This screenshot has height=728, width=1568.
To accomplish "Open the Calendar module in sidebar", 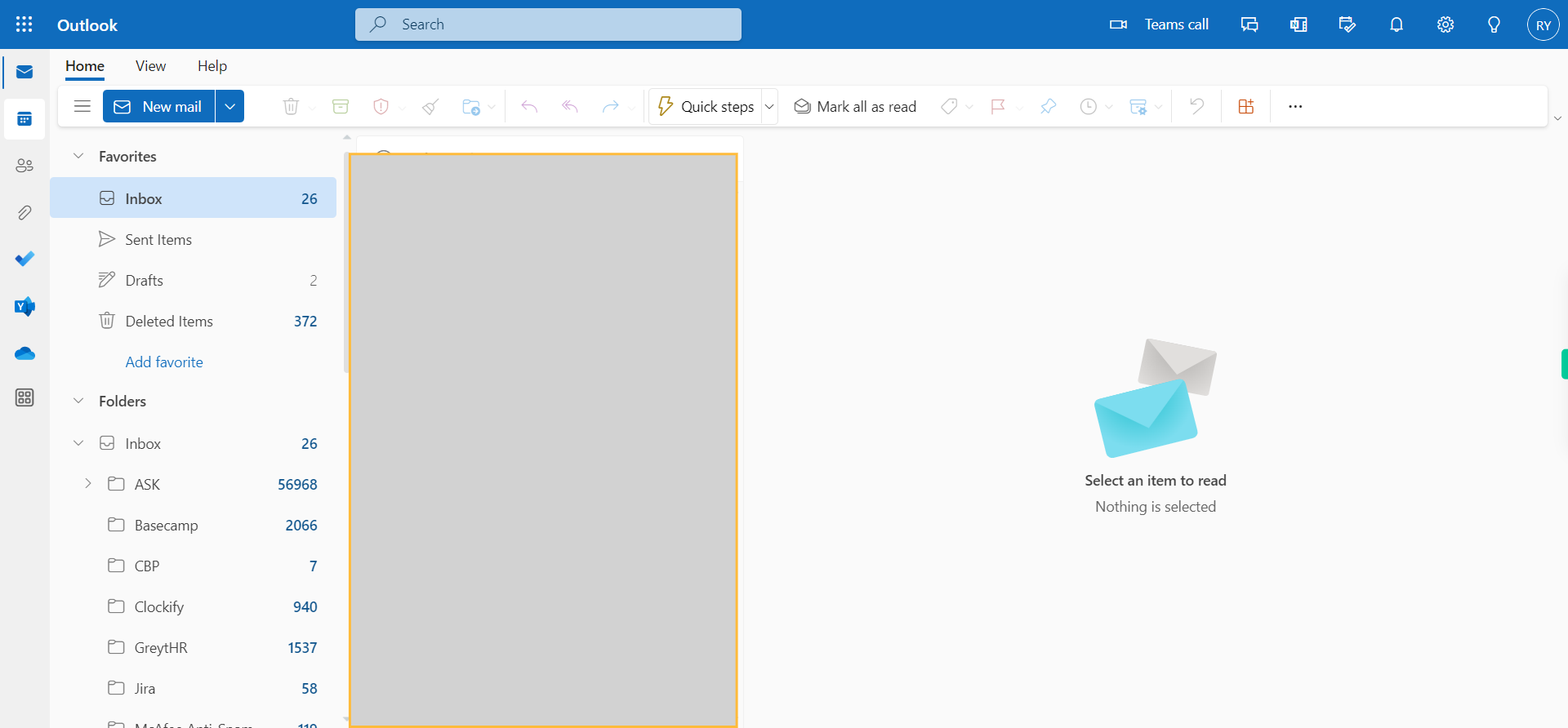I will pos(24,119).
